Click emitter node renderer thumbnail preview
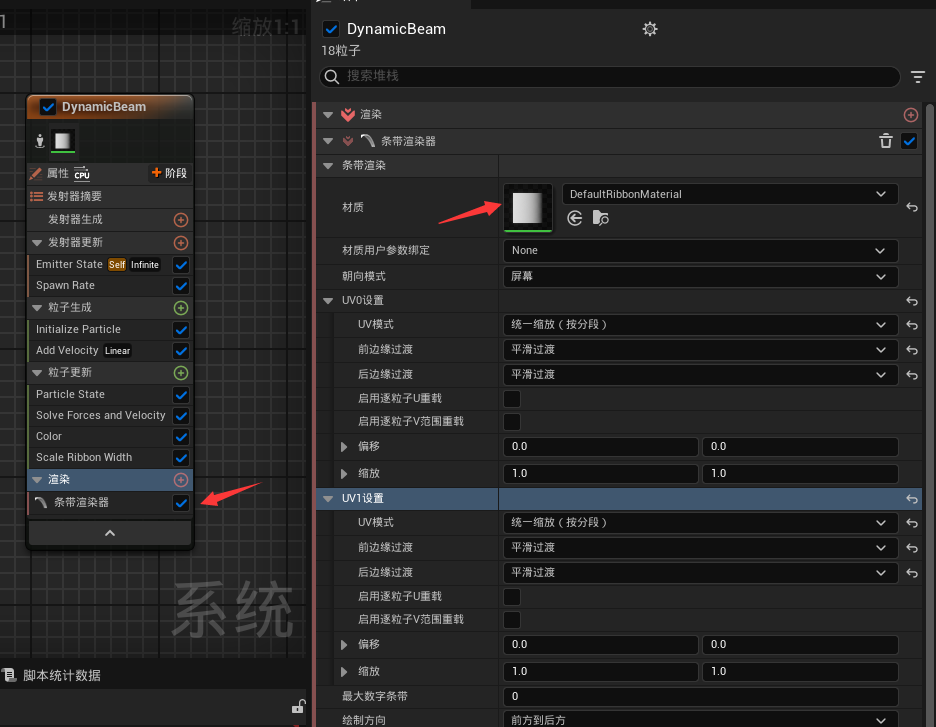 [x=63, y=141]
